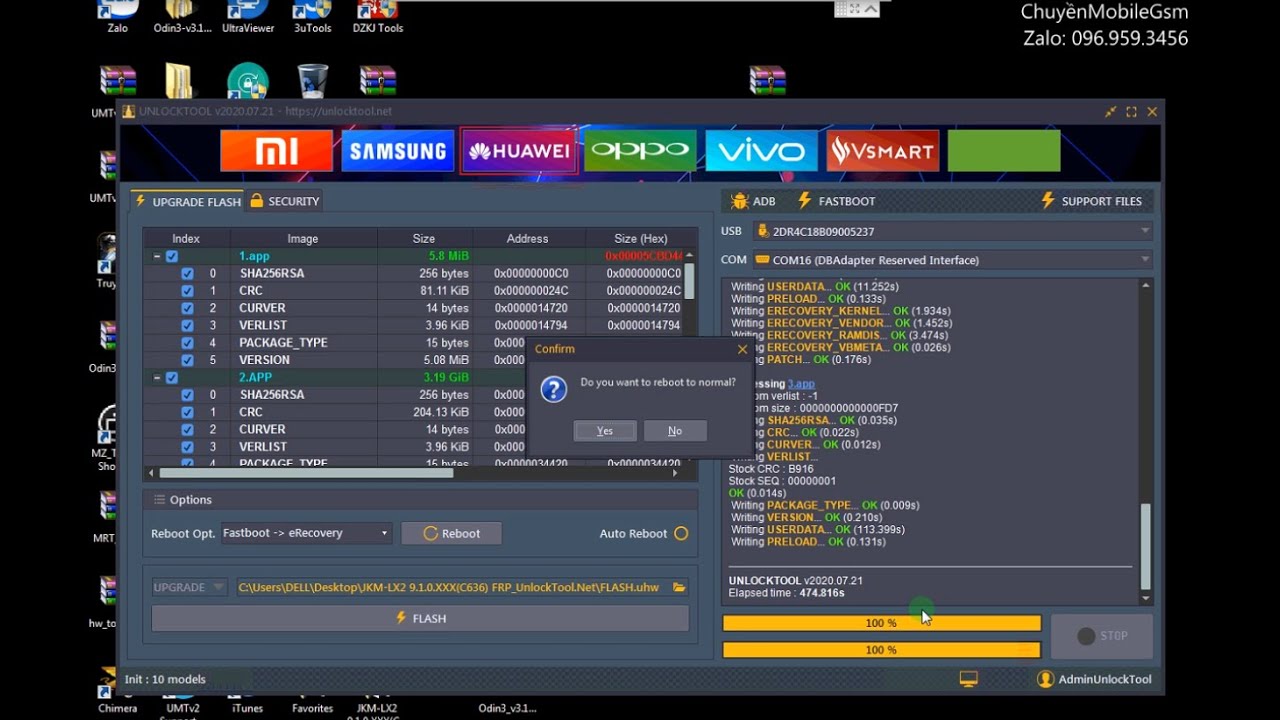Click the log panel's scroll-up arrow
1280x720 pixels.
[x=1146, y=286]
